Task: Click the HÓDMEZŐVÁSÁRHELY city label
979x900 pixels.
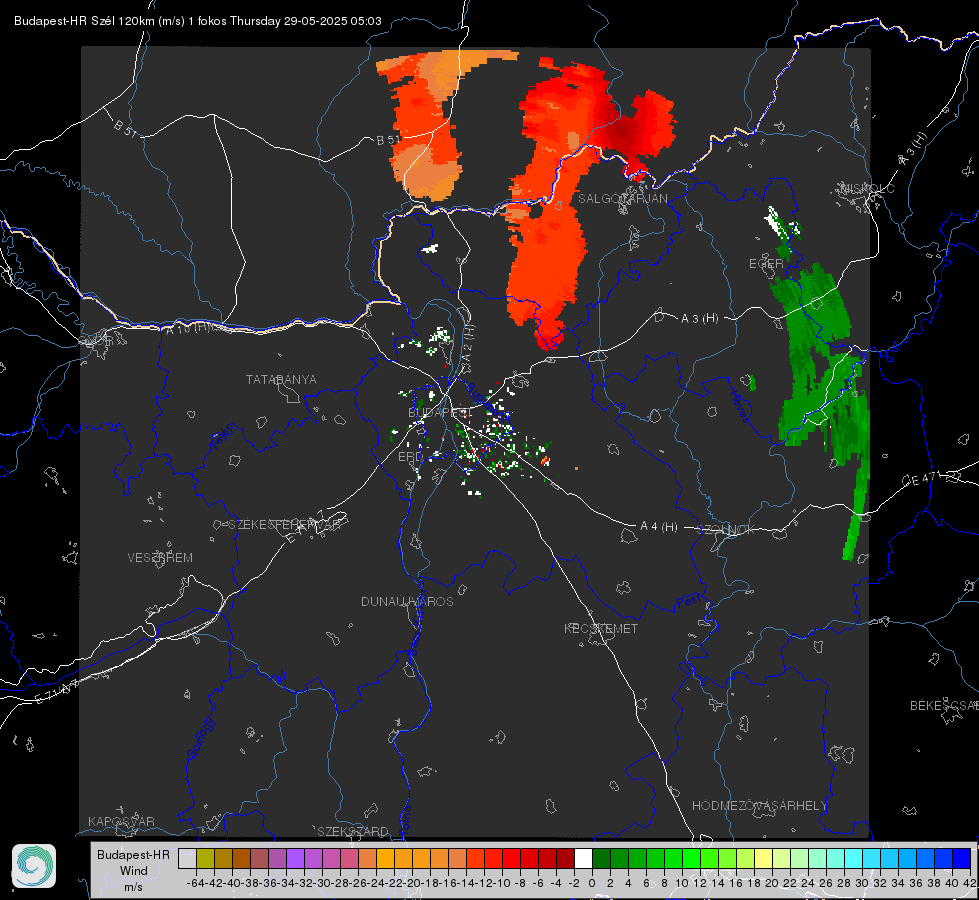Action: 760,806
